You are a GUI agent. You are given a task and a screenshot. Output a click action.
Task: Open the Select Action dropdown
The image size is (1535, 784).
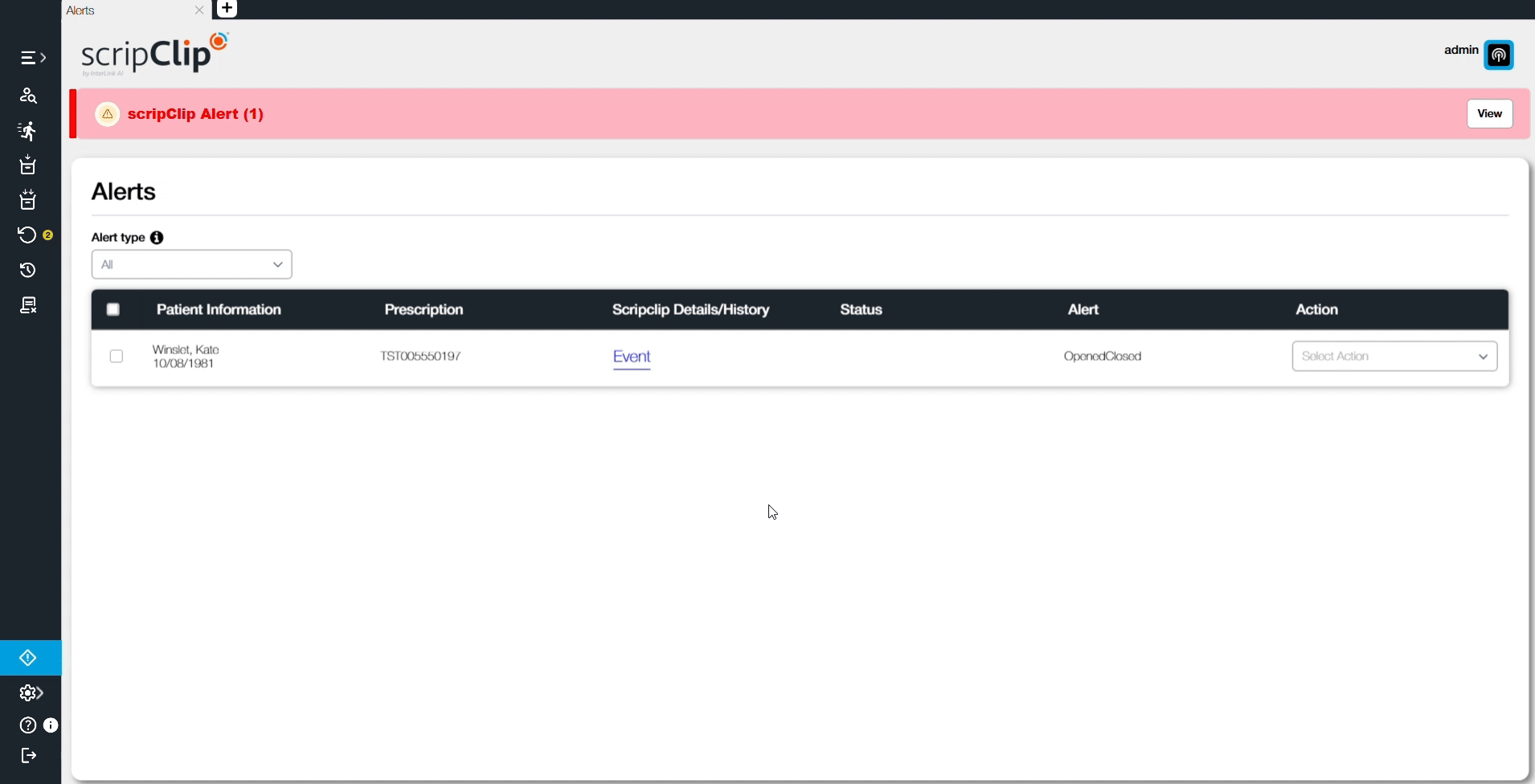point(1394,356)
